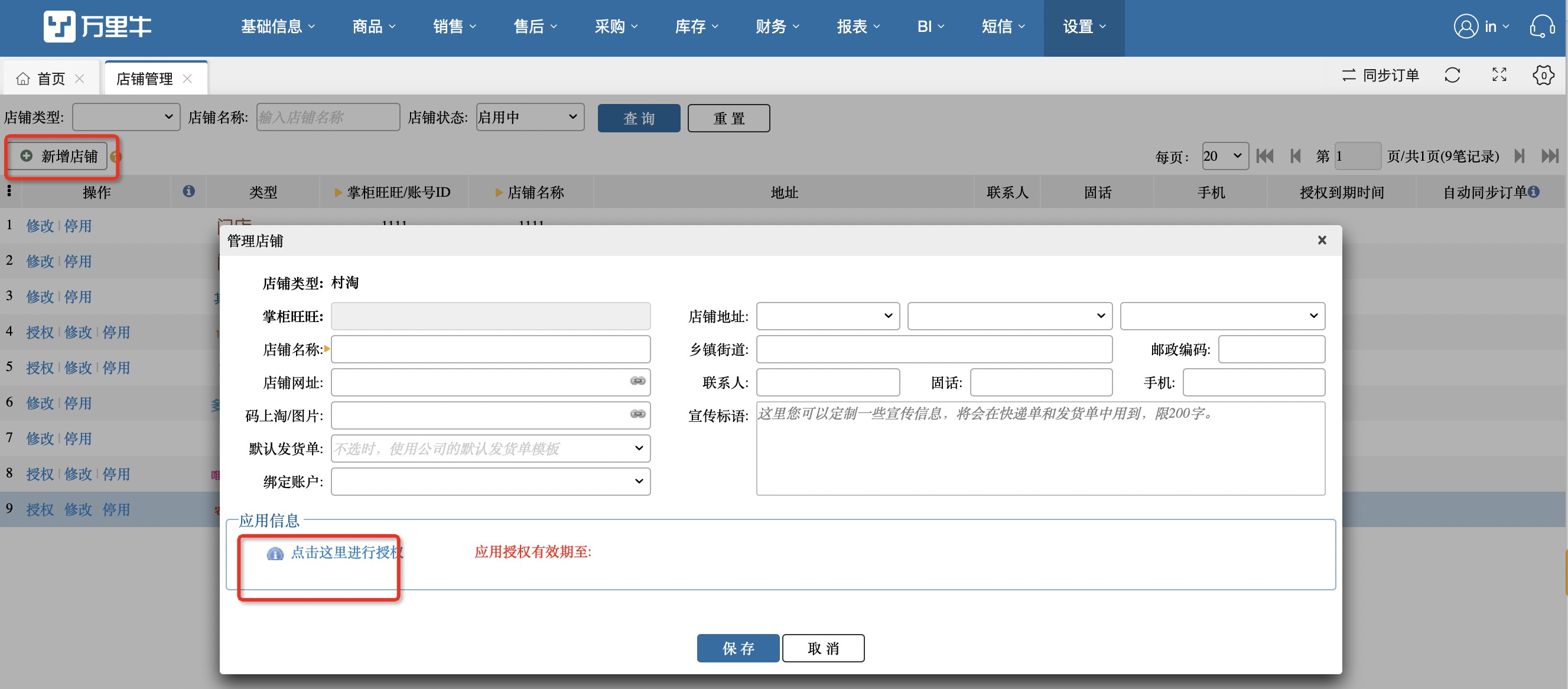The height and width of the screenshot is (689, 1568).
Task: Go to next page icon
Action: pyautogui.click(x=1520, y=157)
